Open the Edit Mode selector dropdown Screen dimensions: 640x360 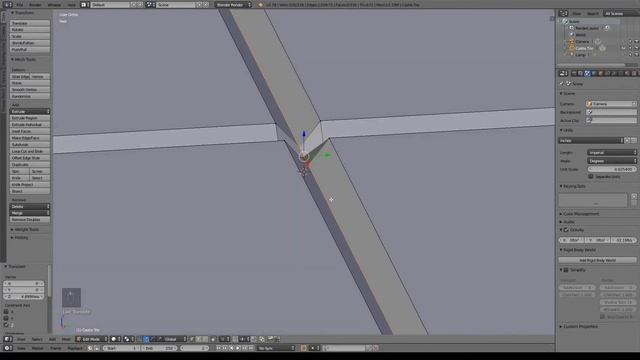coord(92,339)
